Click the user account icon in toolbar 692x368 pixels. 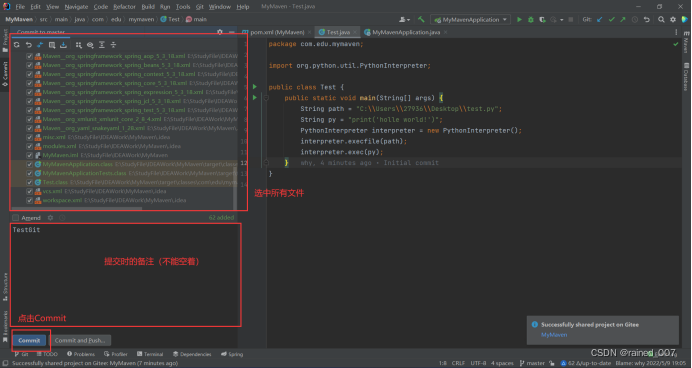[403, 19]
